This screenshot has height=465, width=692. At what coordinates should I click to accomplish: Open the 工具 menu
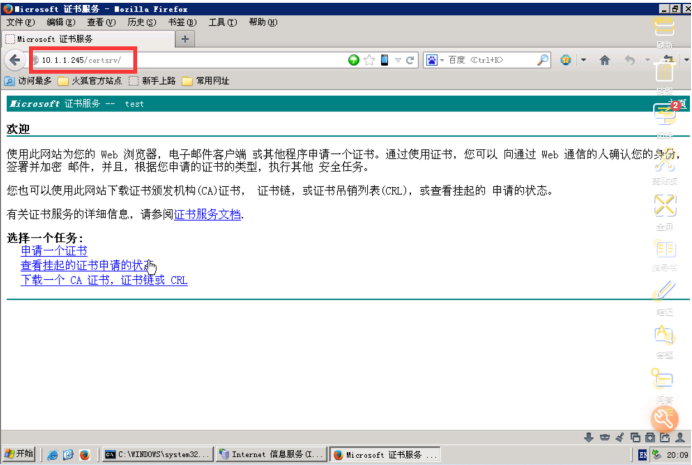click(223, 22)
